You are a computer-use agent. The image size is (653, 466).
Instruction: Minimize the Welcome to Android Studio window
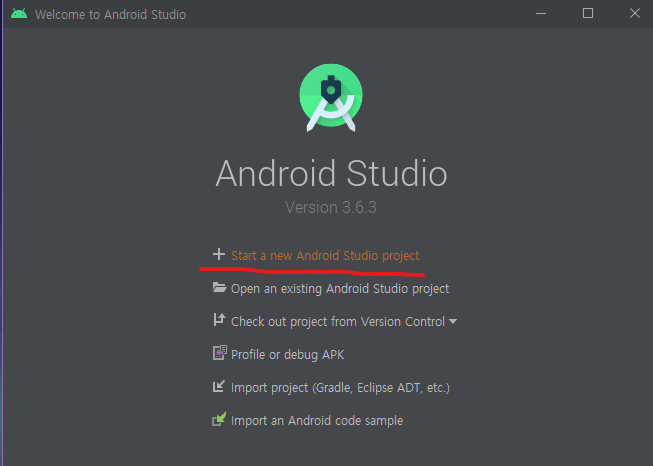tap(541, 14)
